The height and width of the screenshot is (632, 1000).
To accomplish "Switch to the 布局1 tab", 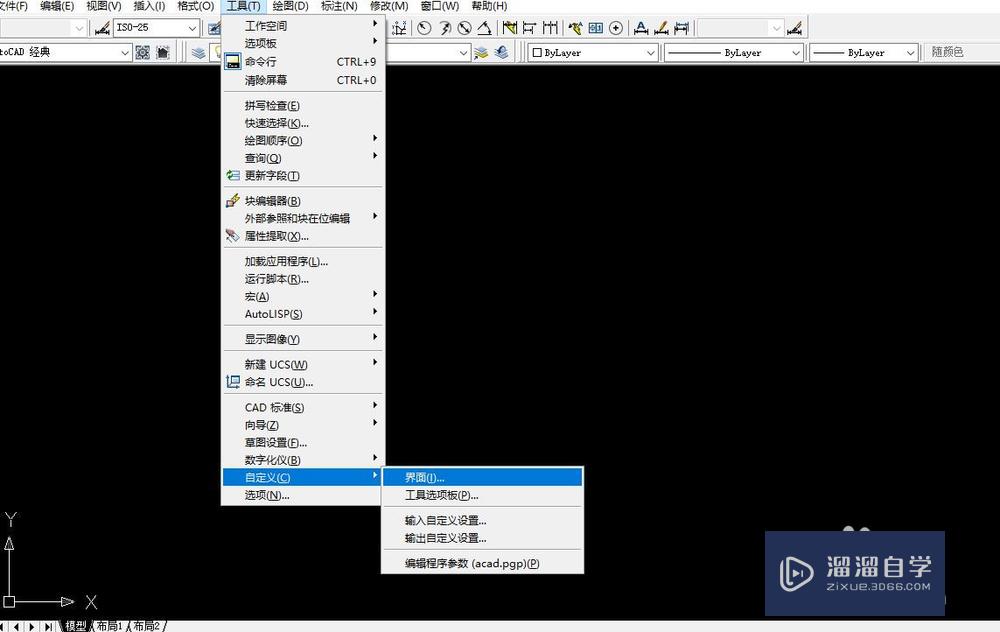I will pyautogui.click(x=110, y=625).
